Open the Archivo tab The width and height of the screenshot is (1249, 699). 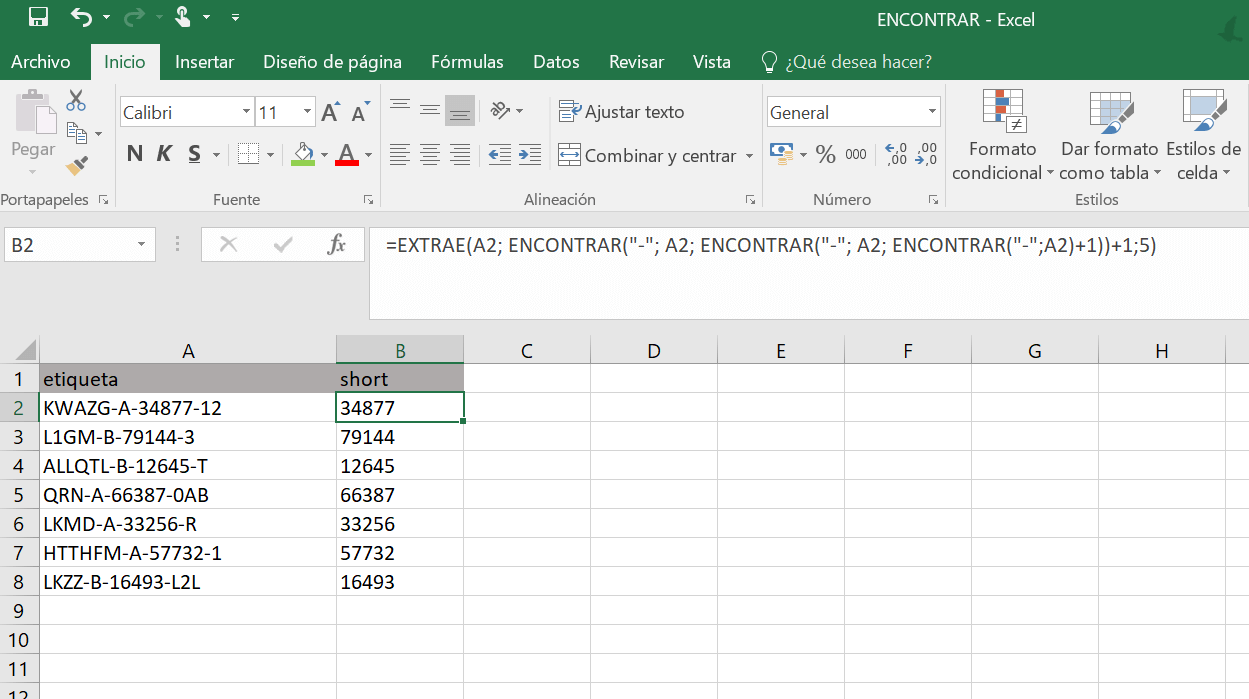(x=41, y=62)
